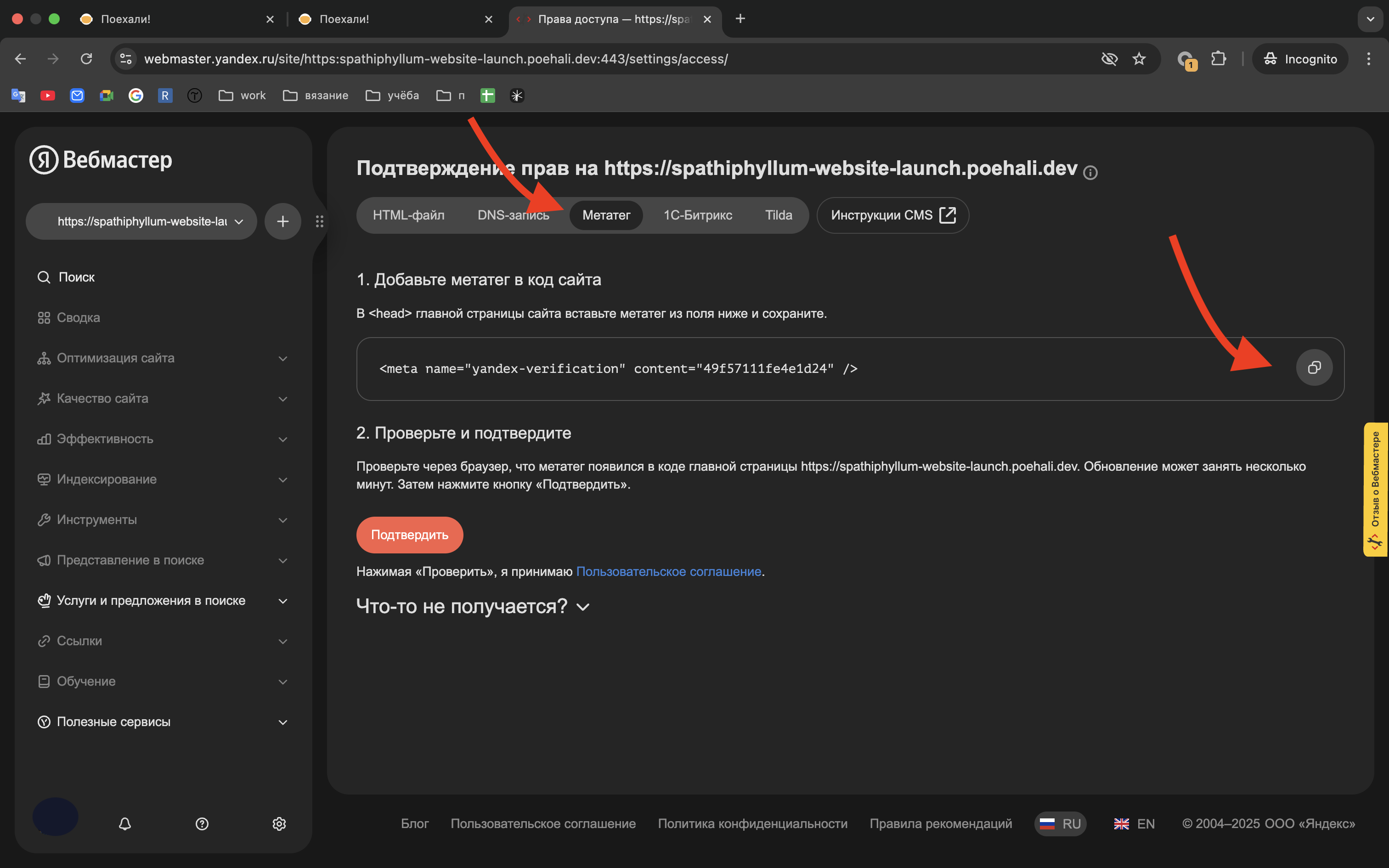Image resolution: width=1389 pixels, height=868 pixels.
Task: Switch to the HTML-файл verification tab
Action: point(409,215)
